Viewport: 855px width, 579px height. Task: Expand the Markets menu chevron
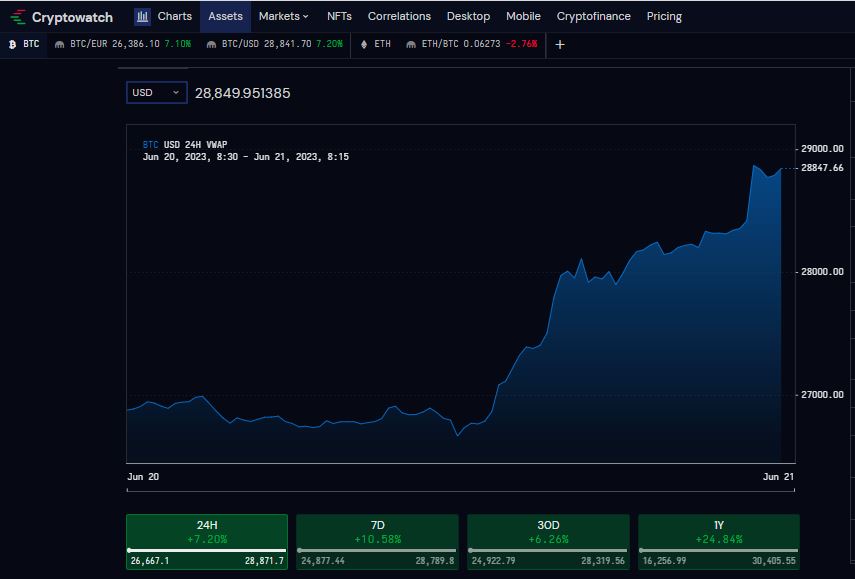click(x=305, y=16)
